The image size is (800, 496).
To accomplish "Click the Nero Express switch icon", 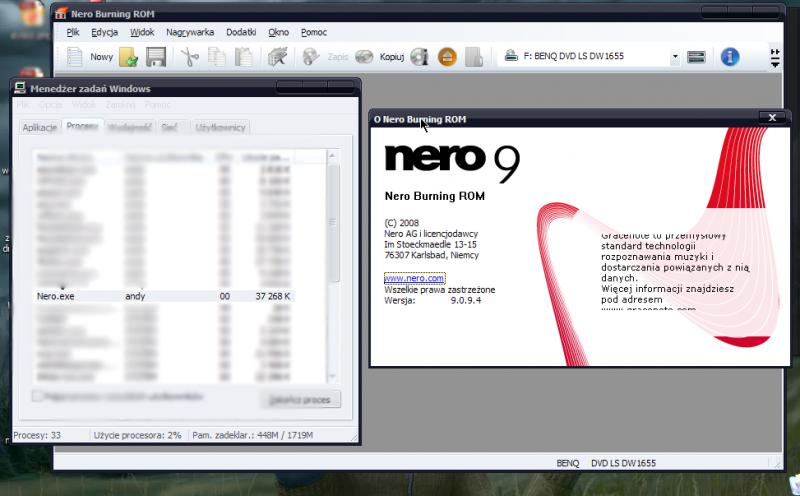I will [278, 57].
